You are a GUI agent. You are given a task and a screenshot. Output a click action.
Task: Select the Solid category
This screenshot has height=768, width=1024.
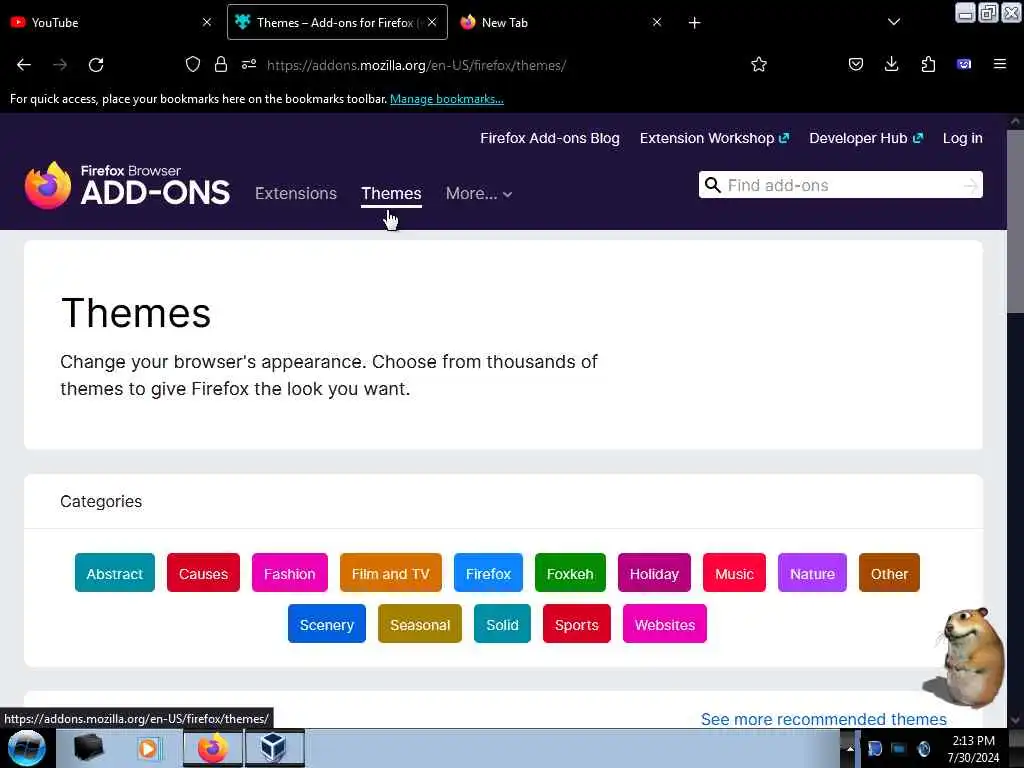tap(502, 624)
